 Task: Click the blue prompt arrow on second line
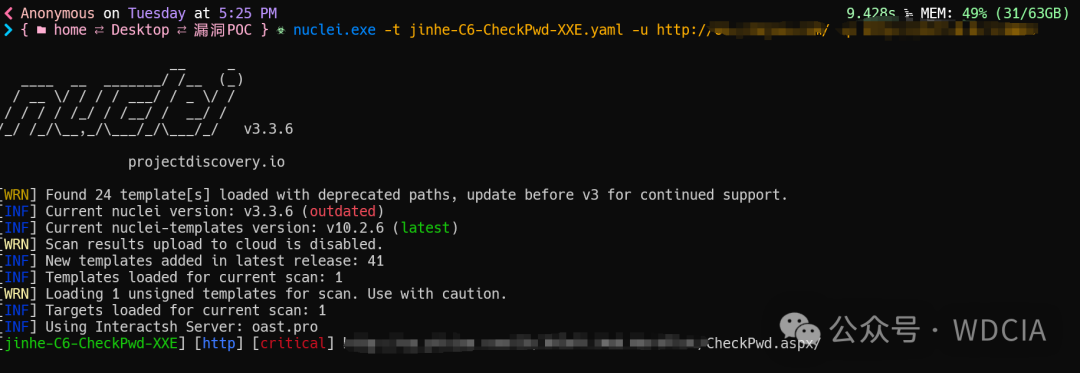pyautogui.click(x=8, y=30)
